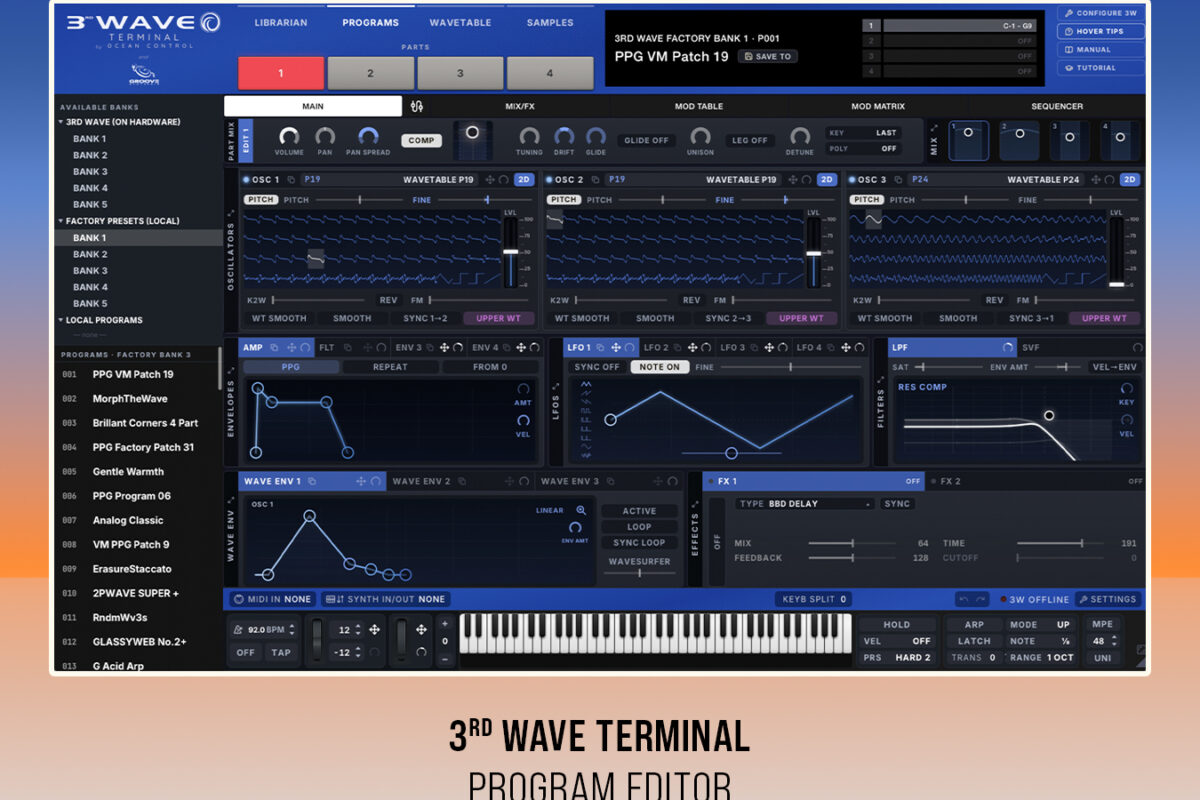Screen dimensions: 1200x800
Task: Toggle OSC 1 power indicator
Action: coord(247,180)
